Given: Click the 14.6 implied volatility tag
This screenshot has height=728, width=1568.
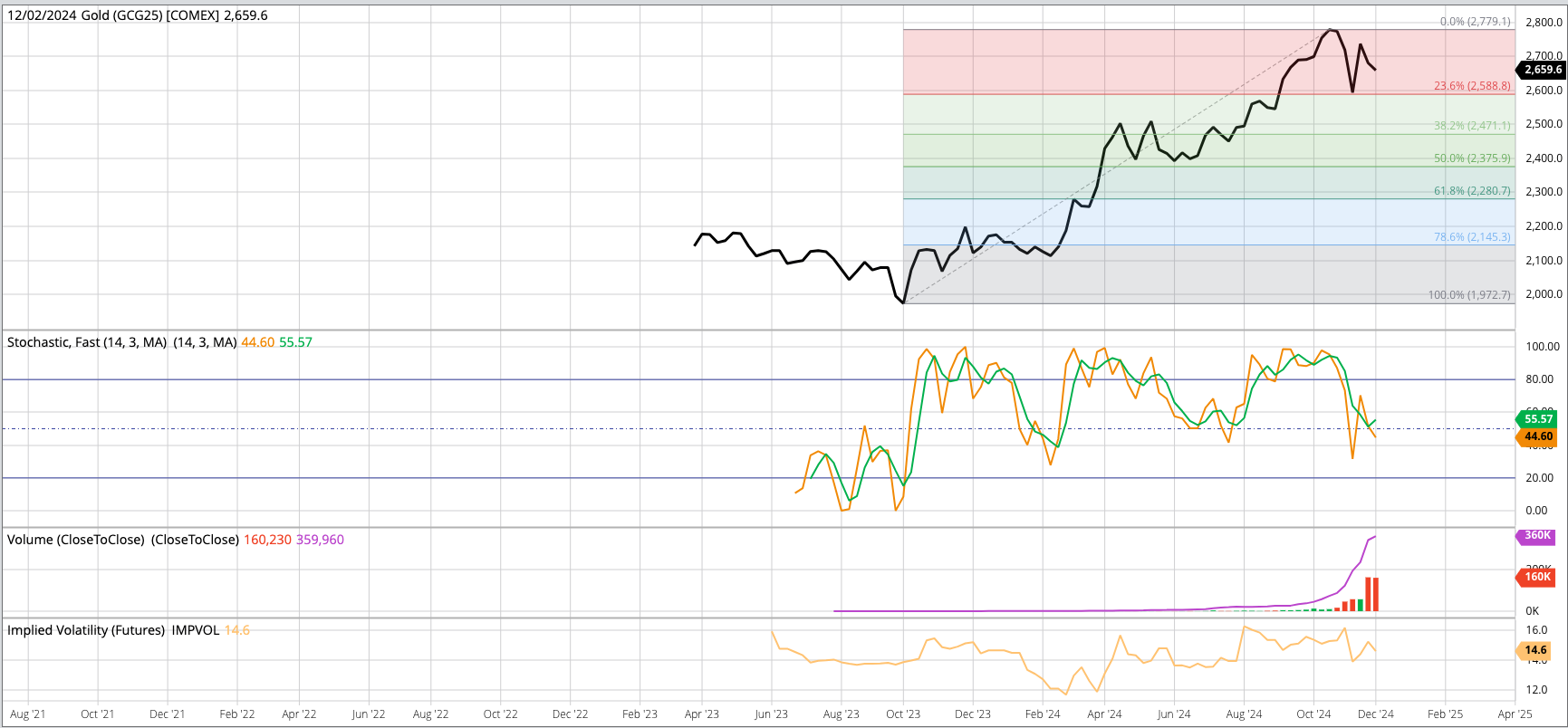Looking at the screenshot, I should click(x=1535, y=650).
